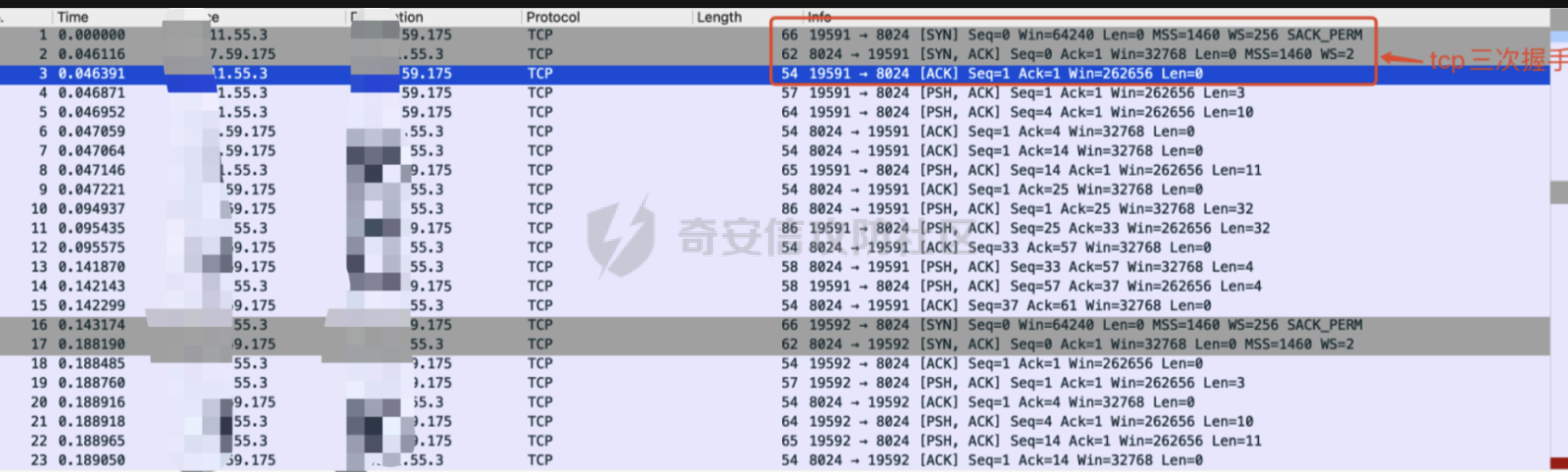Screen dimensions: 1568x472
Task: Select packet 16 SYN from port 19592
Action: coord(987,325)
